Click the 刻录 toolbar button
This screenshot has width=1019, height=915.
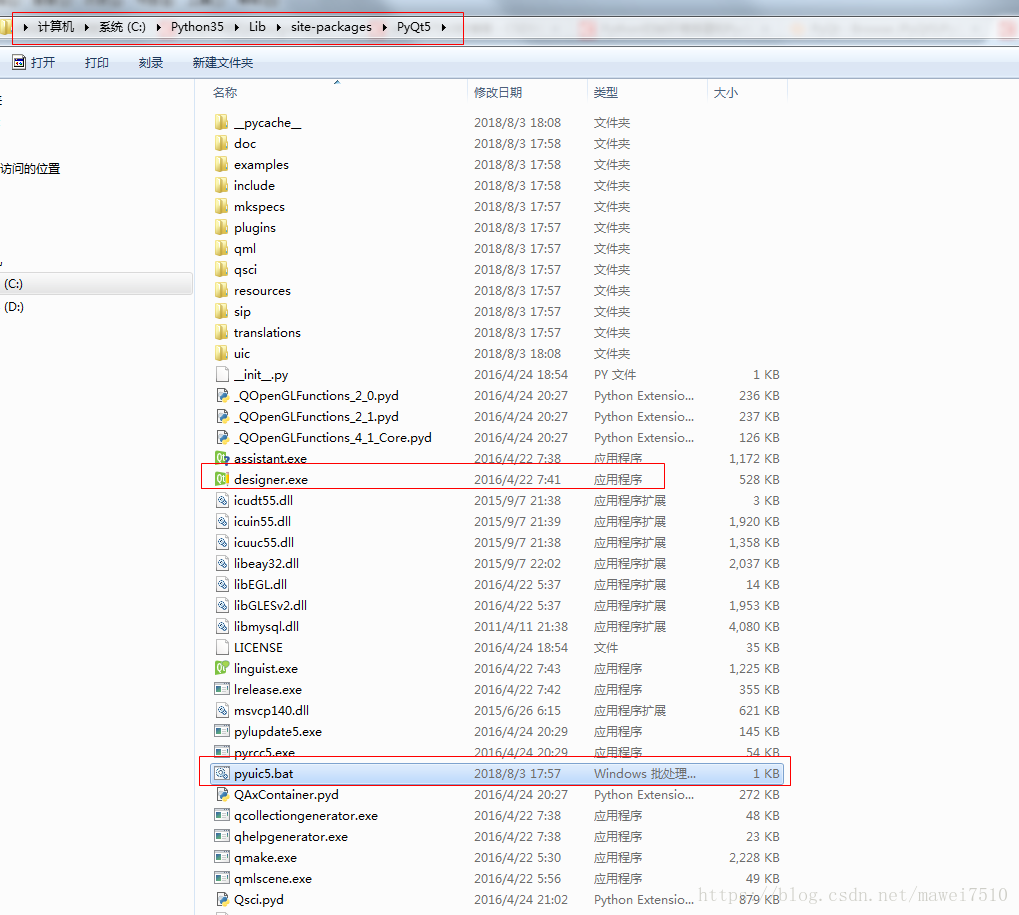pyautogui.click(x=151, y=62)
